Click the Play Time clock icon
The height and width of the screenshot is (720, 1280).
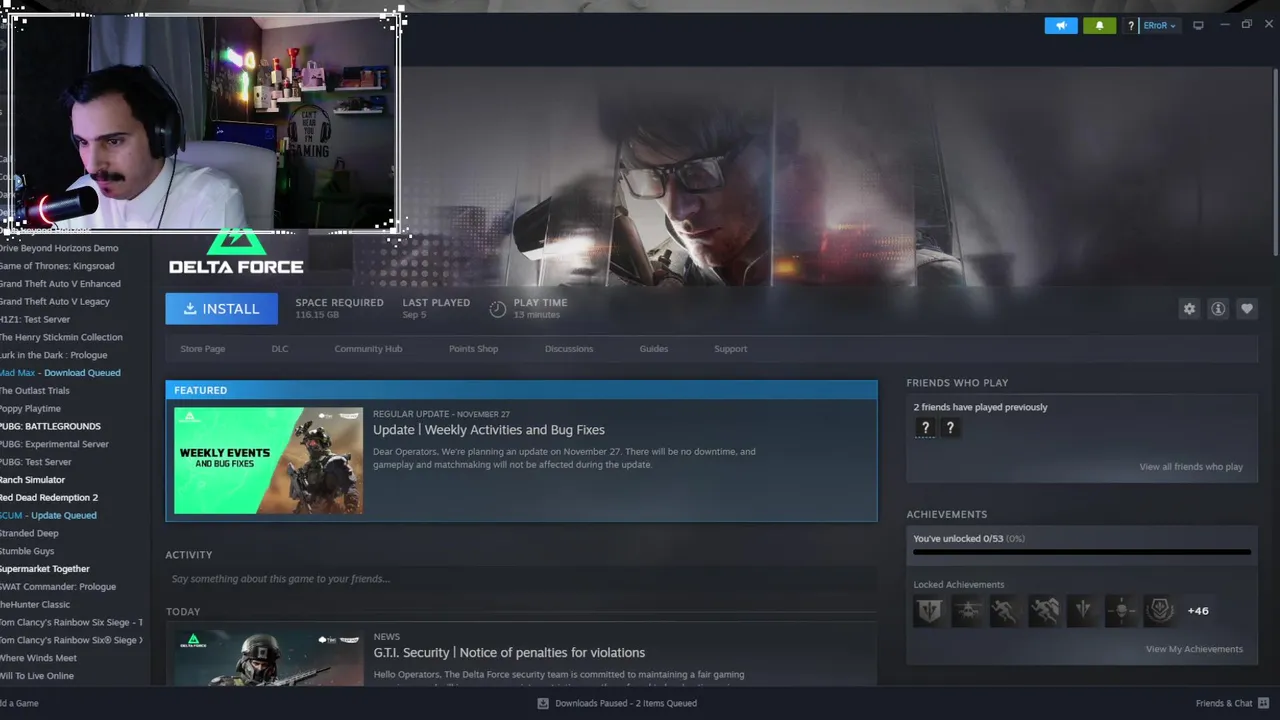498,309
